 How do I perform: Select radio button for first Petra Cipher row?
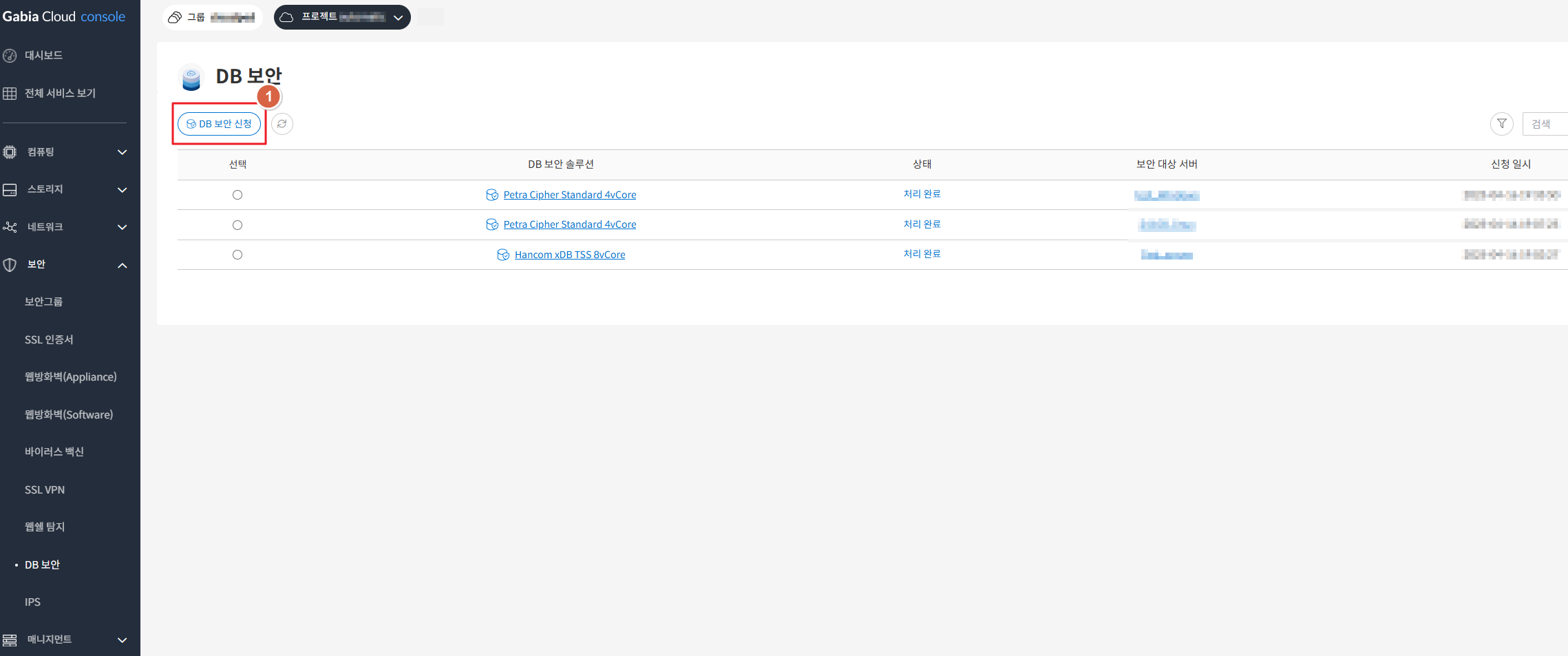pos(237,195)
